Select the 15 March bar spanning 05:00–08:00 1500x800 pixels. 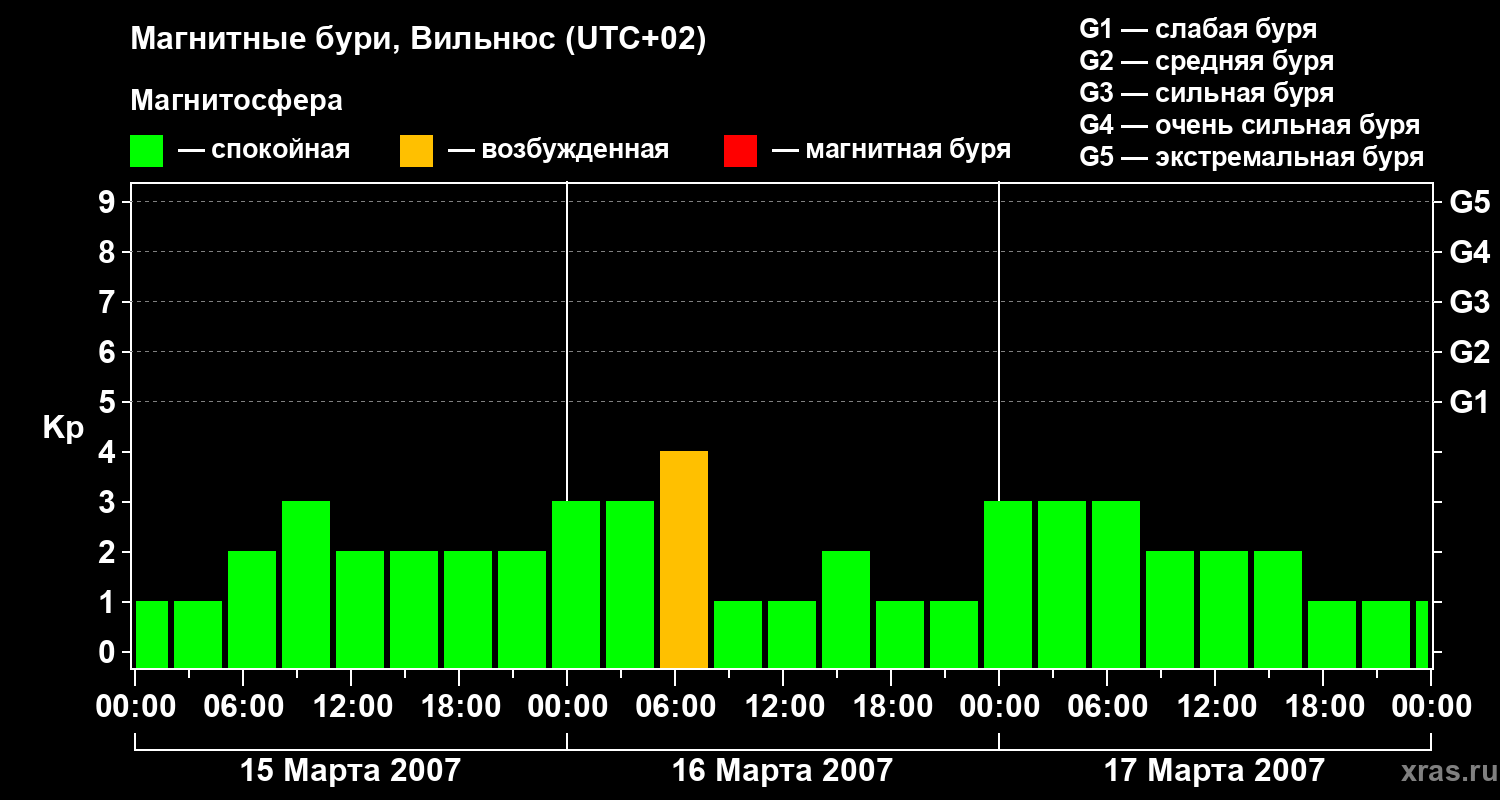pos(252,610)
